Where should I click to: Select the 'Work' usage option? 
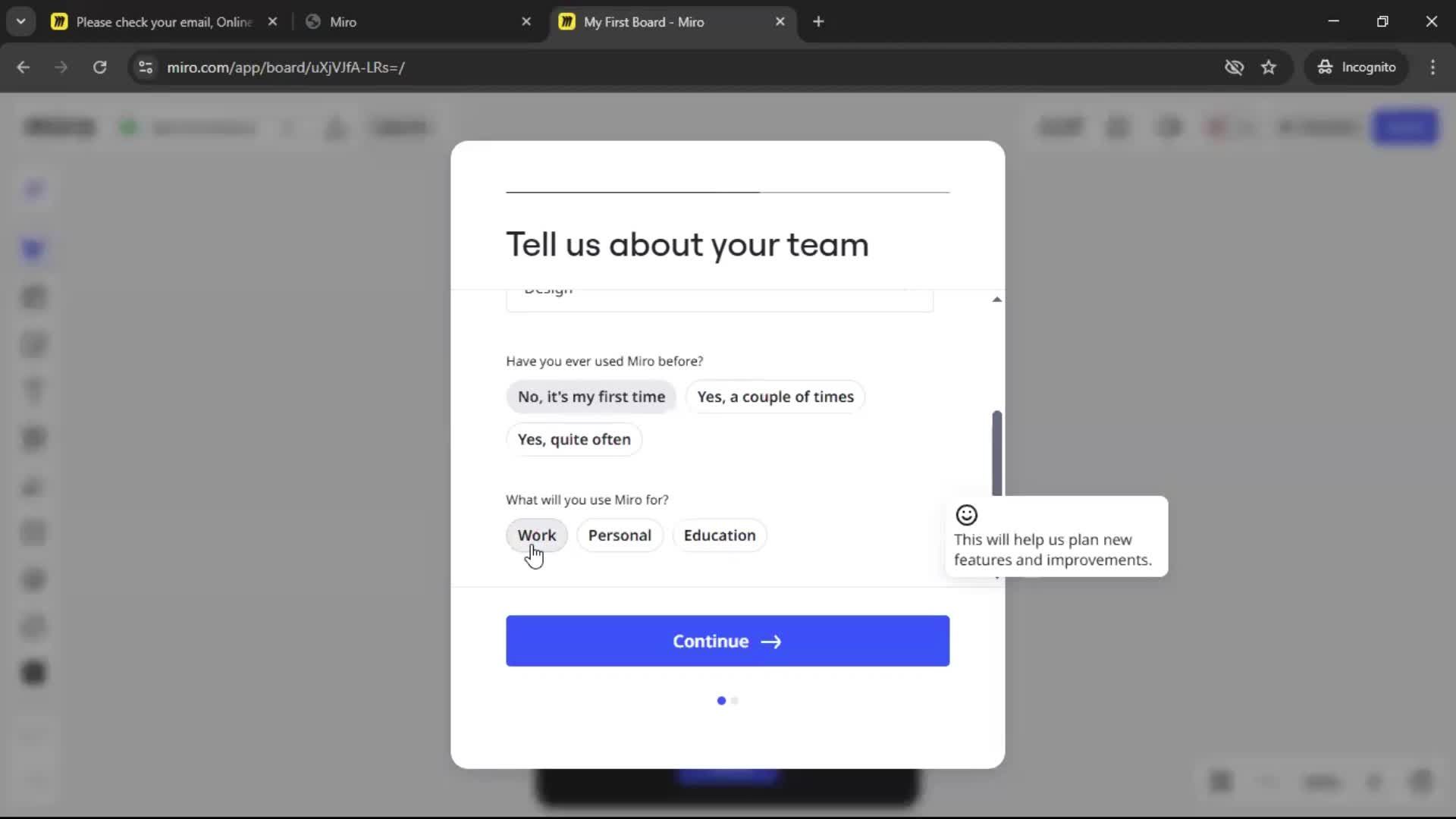point(536,535)
